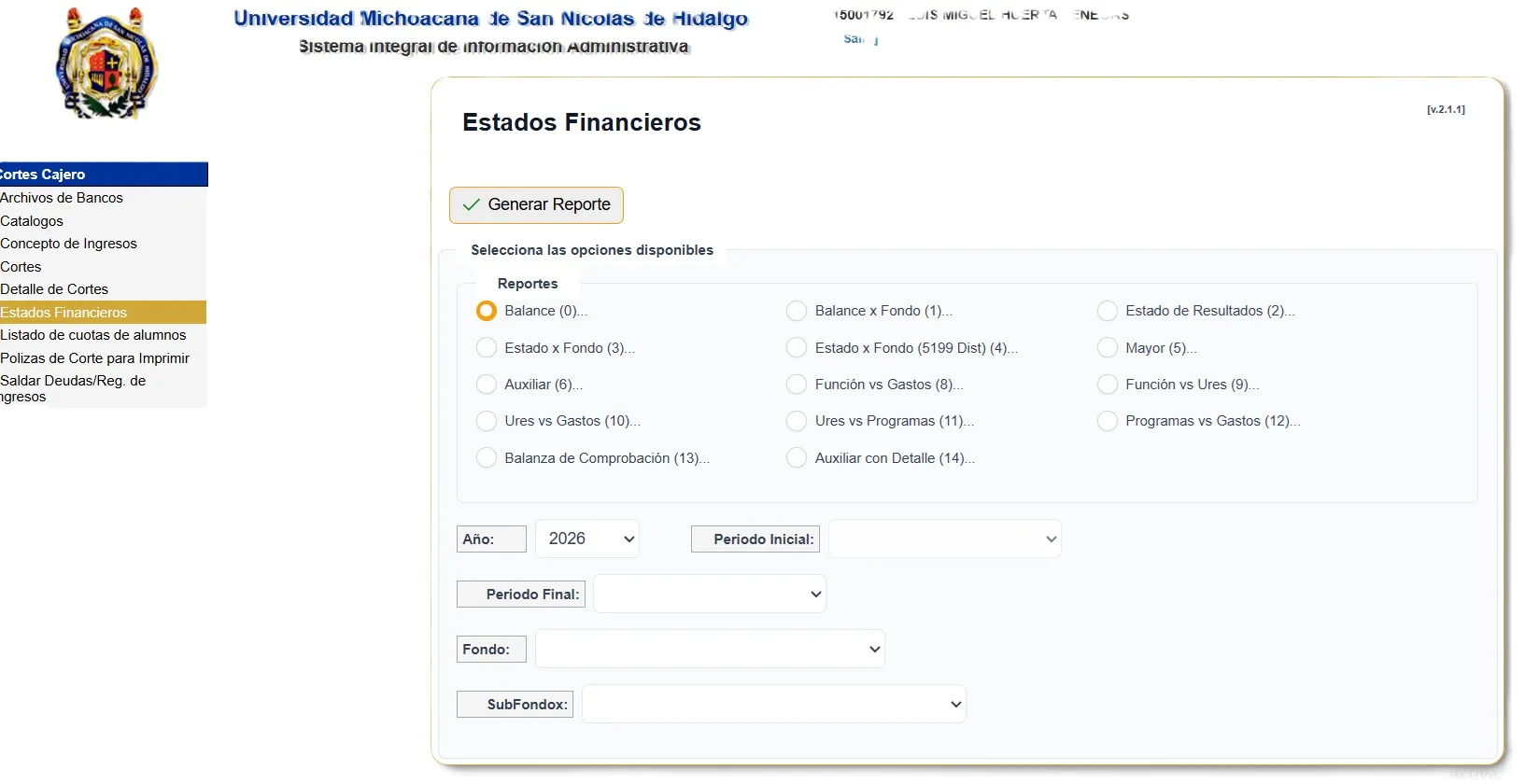Screen dimensions: 1525x784
Task: Choose Balance x Fondo (1) radio button
Action: coord(797,311)
